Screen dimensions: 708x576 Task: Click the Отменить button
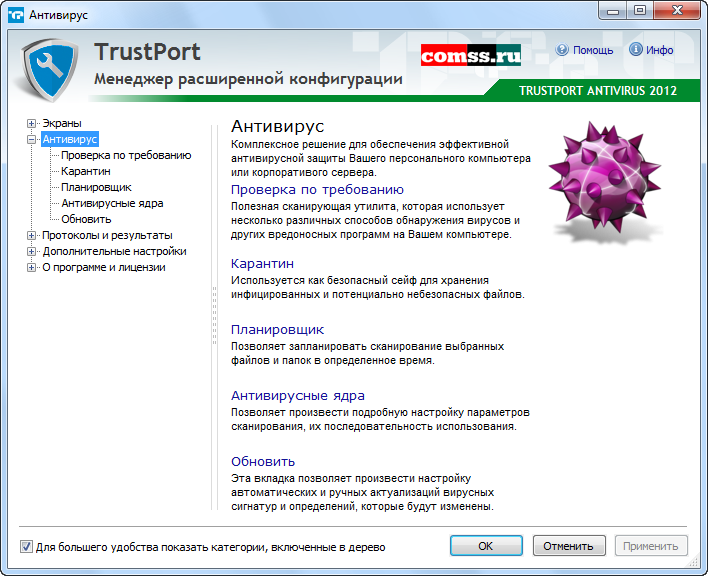click(x=569, y=546)
